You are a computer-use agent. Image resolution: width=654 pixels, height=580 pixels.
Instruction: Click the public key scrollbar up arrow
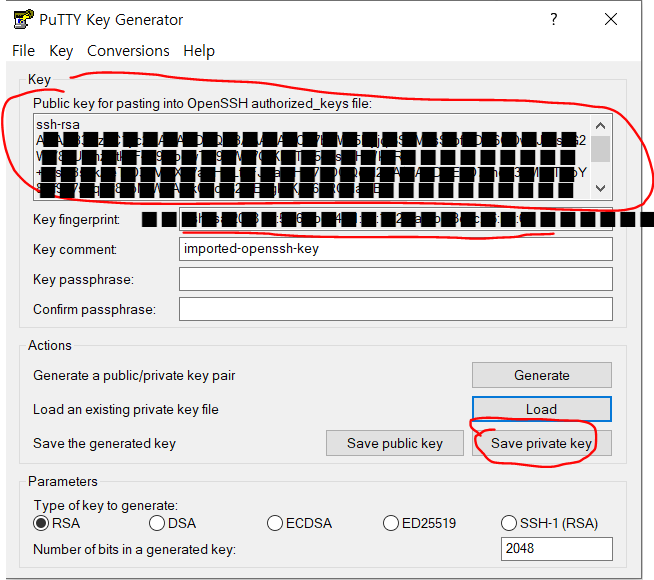point(601,126)
